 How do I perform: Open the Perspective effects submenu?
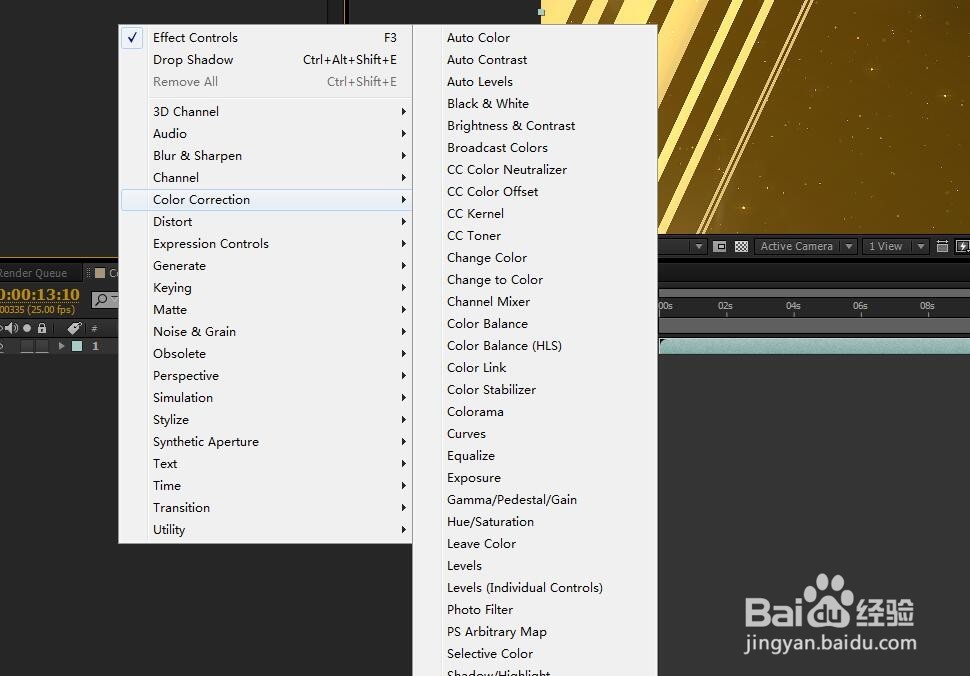tap(266, 376)
